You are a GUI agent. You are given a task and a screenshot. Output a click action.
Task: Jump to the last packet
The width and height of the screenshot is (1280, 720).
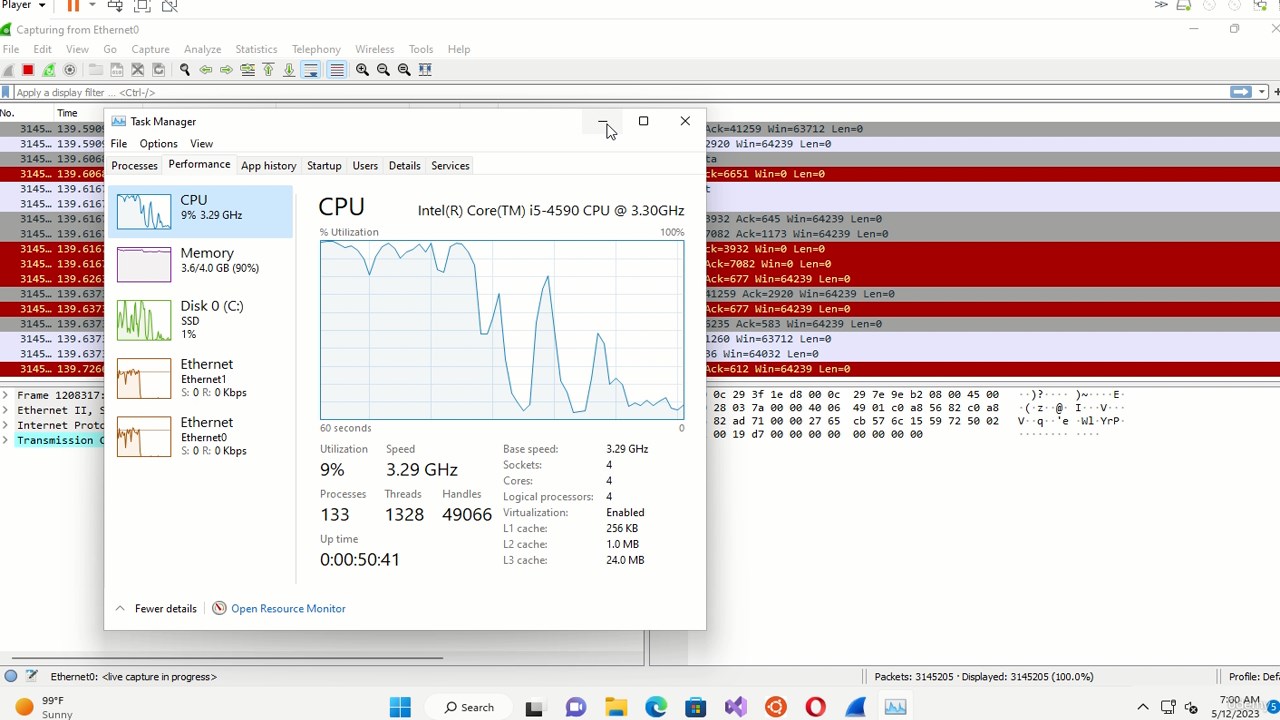289,70
